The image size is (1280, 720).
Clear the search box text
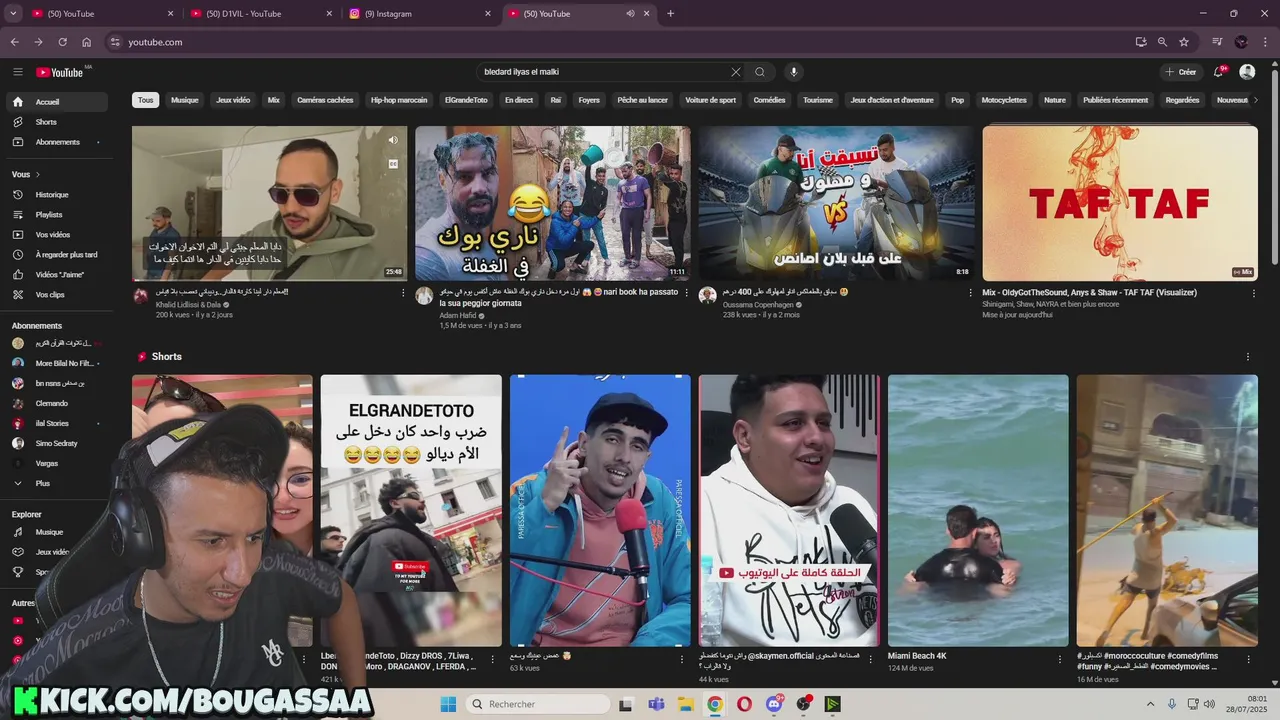tap(735, 72)
